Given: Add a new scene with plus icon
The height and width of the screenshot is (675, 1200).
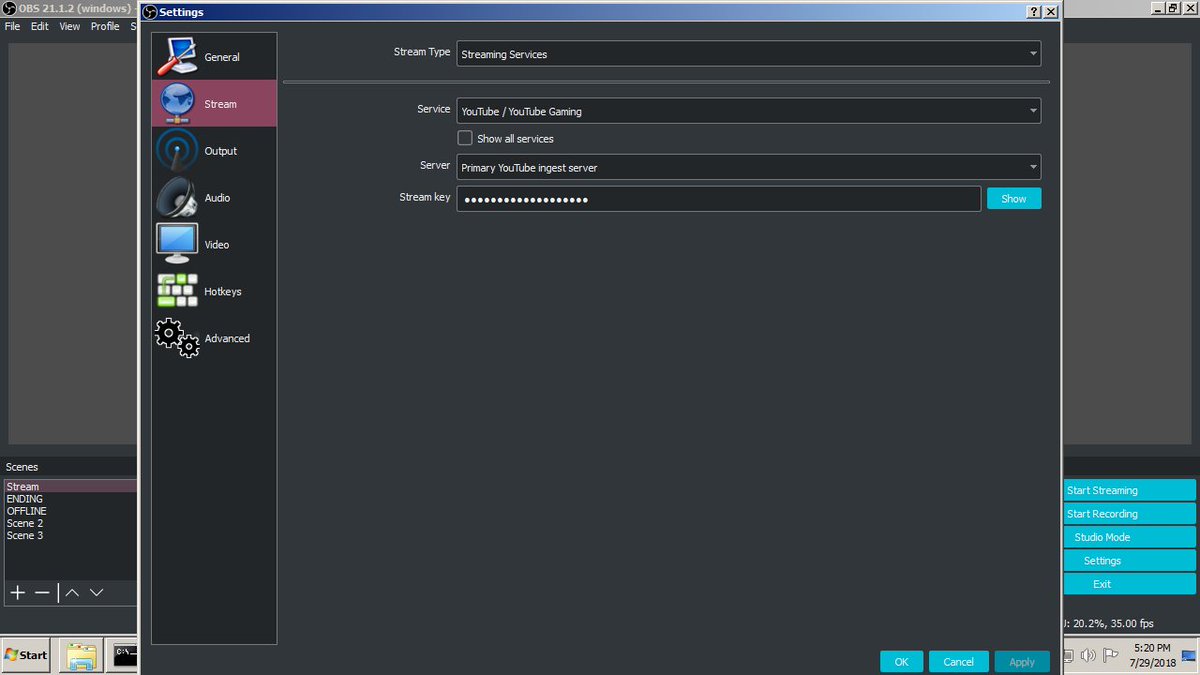Looking at the screenshot, I should 17,593.
